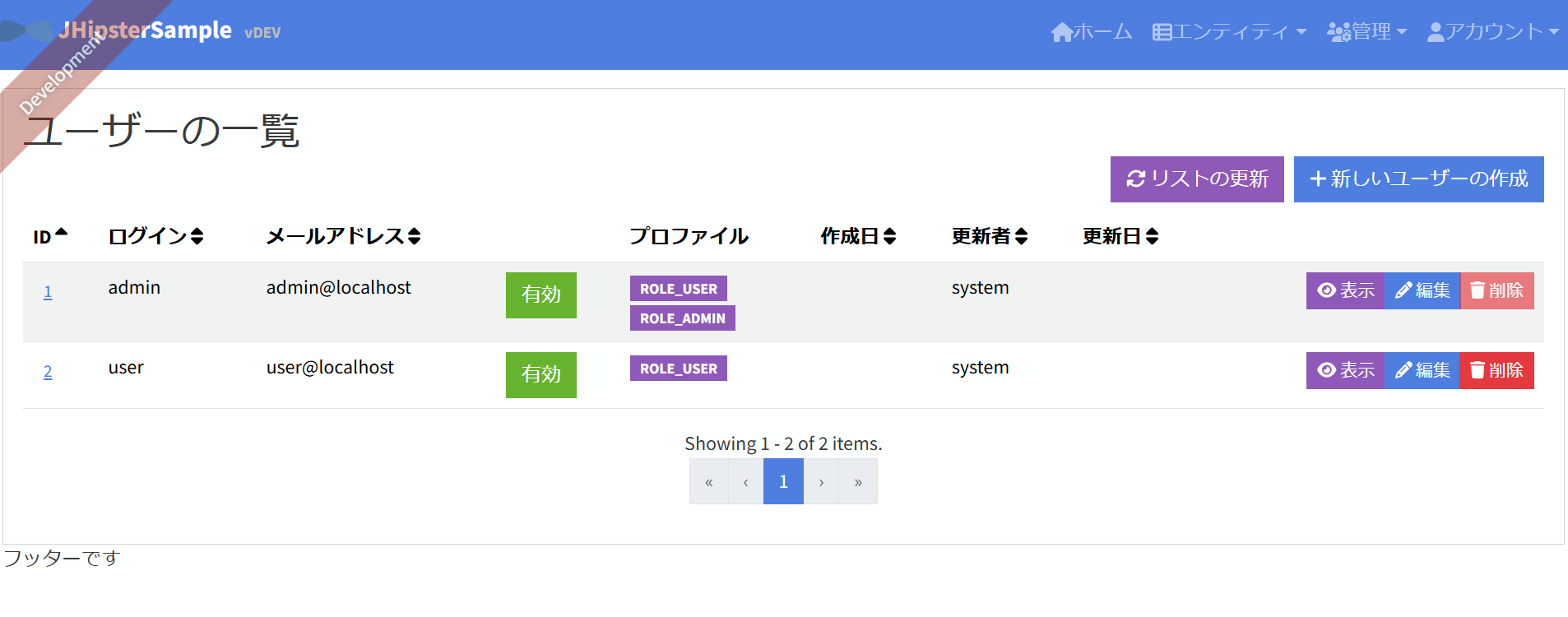Click 削除 delete button for admin row
This screenshot has width=1568, height=617.
pyautogui.click(x=1497, y=290)
